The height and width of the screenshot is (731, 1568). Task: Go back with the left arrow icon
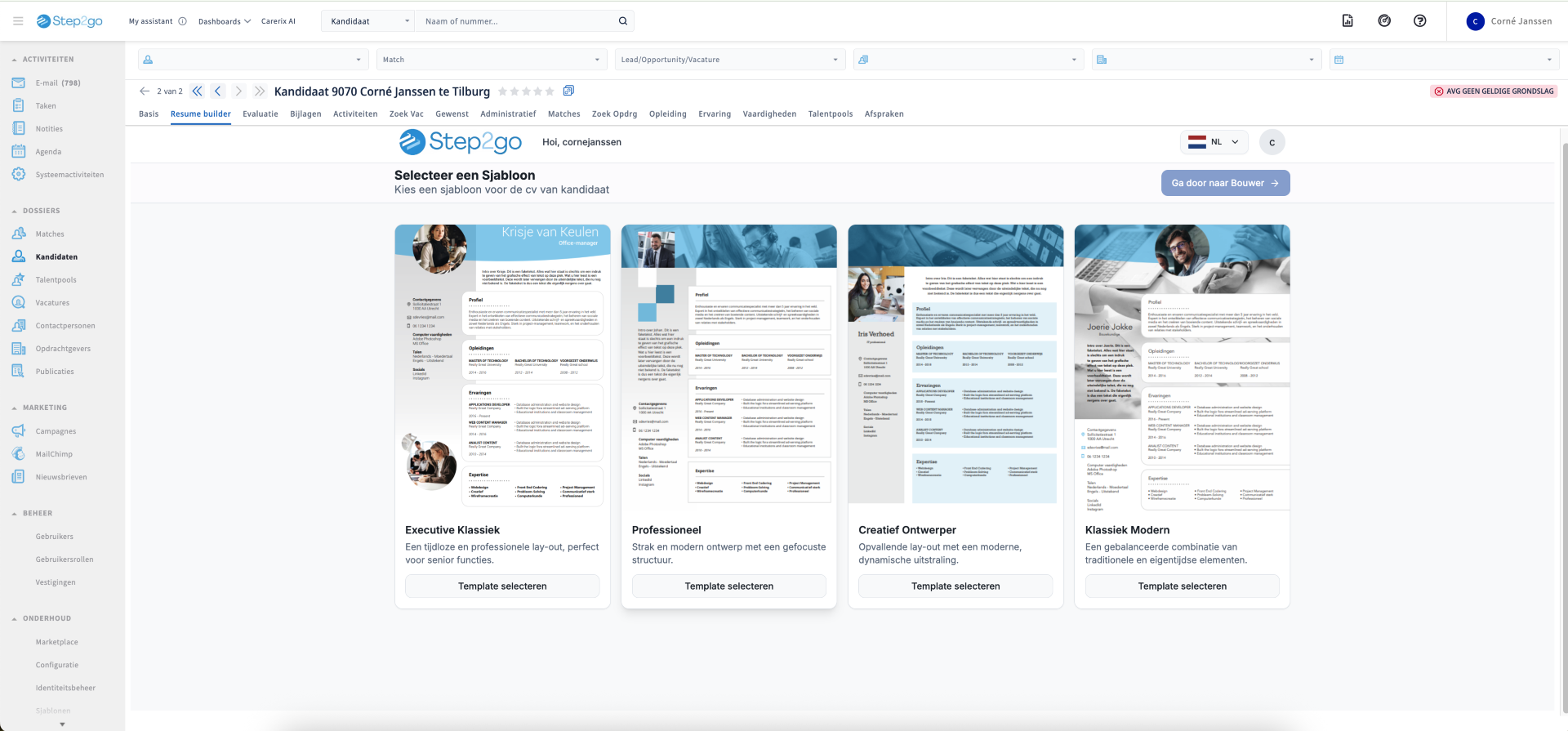point(145,91)
